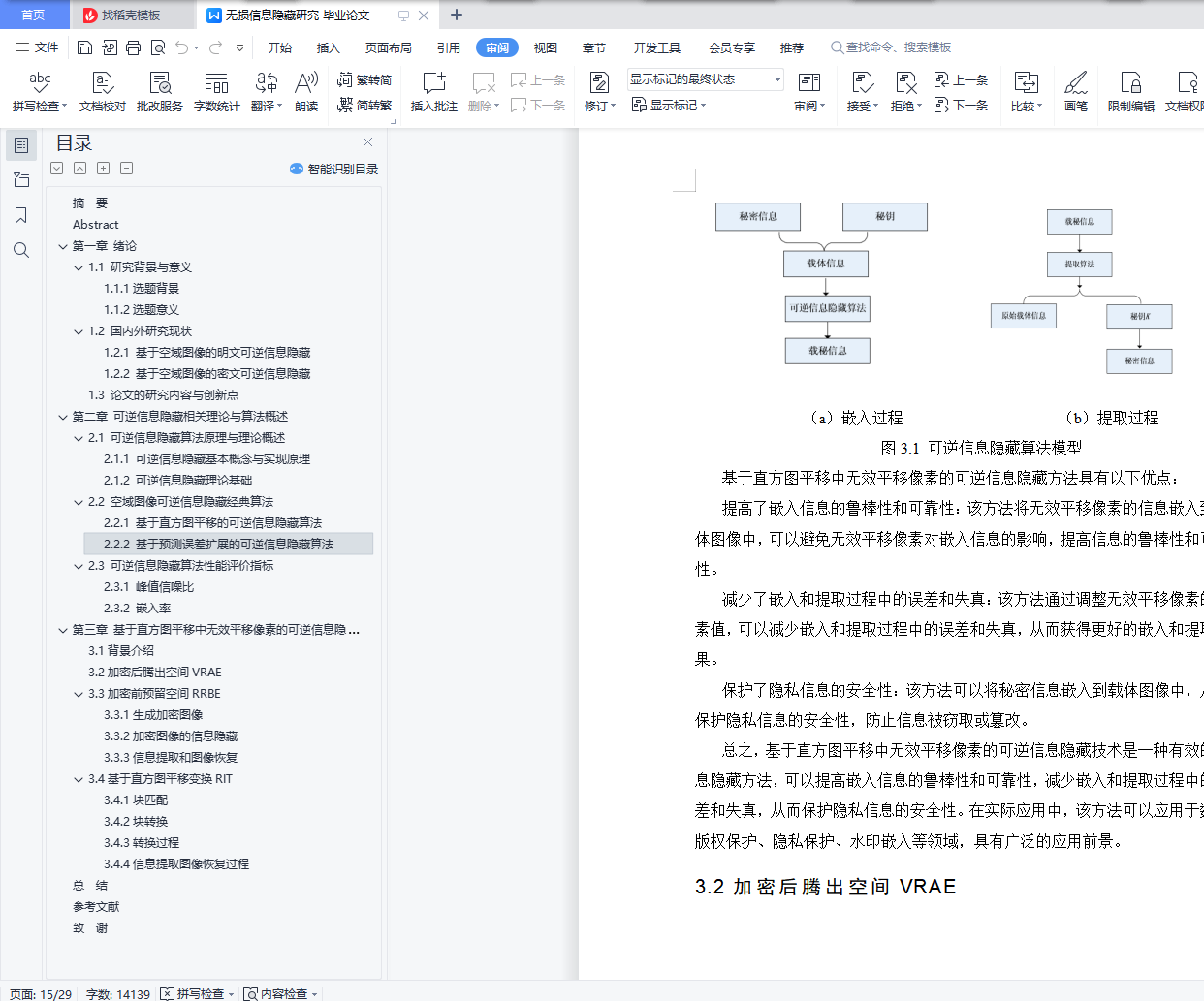Click the page count 页面: 15/29 in status bar
The width and height of the screenshot is (1204, 1001).
(x=41, y=993)
